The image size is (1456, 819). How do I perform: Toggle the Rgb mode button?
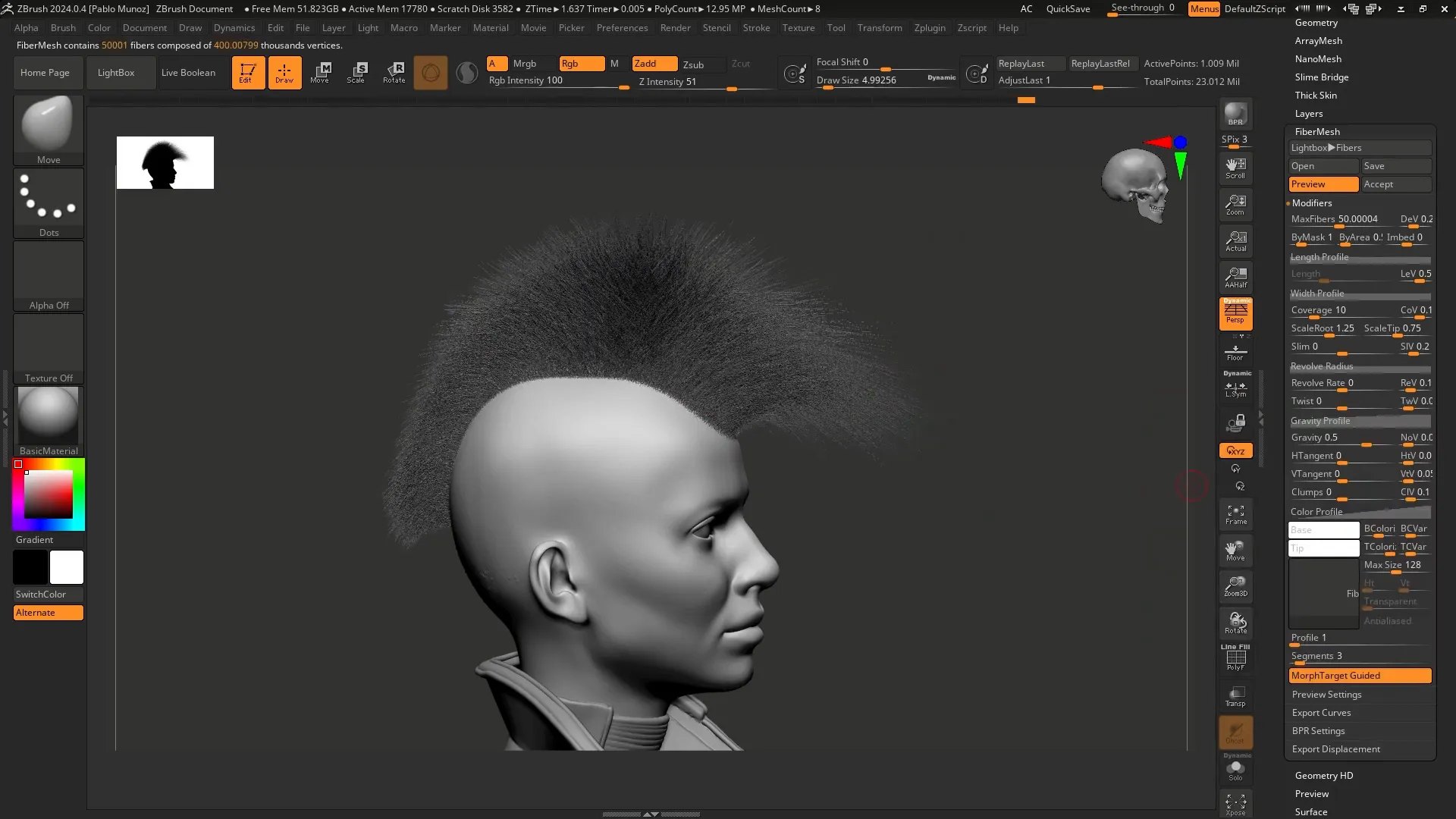coord(582,64)
